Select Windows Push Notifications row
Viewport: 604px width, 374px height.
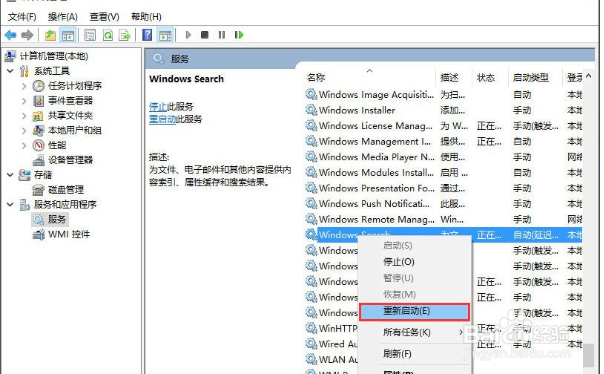coord(444,203)
